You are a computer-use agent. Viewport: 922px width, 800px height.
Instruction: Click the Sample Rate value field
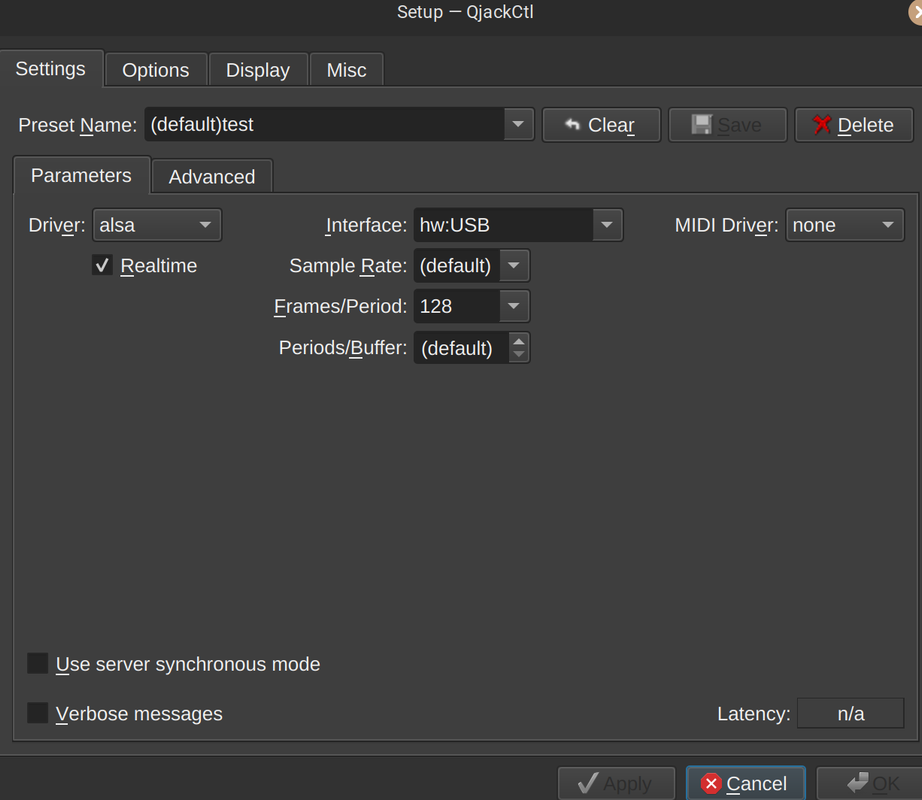457,266
